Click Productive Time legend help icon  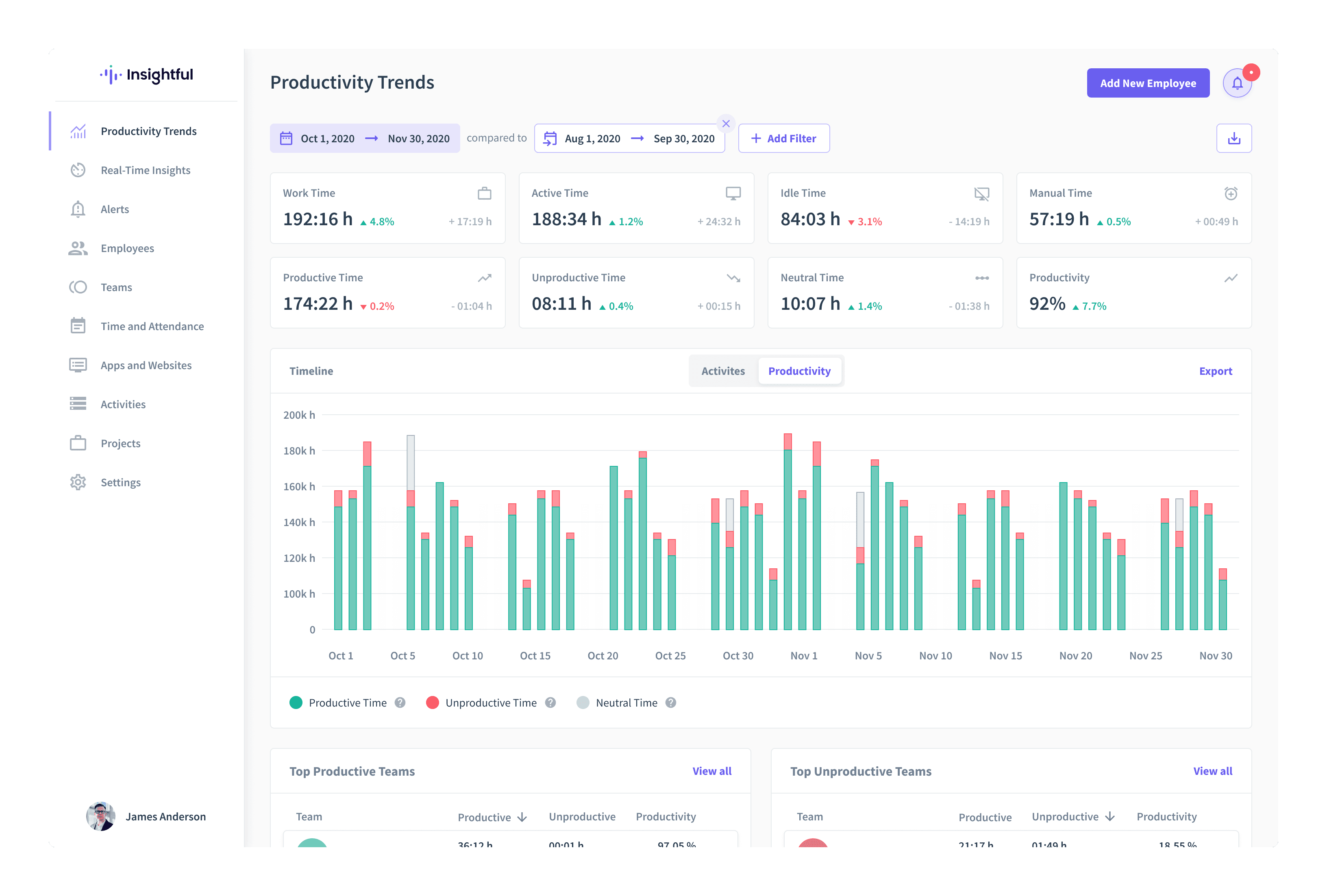coord(400,702)
